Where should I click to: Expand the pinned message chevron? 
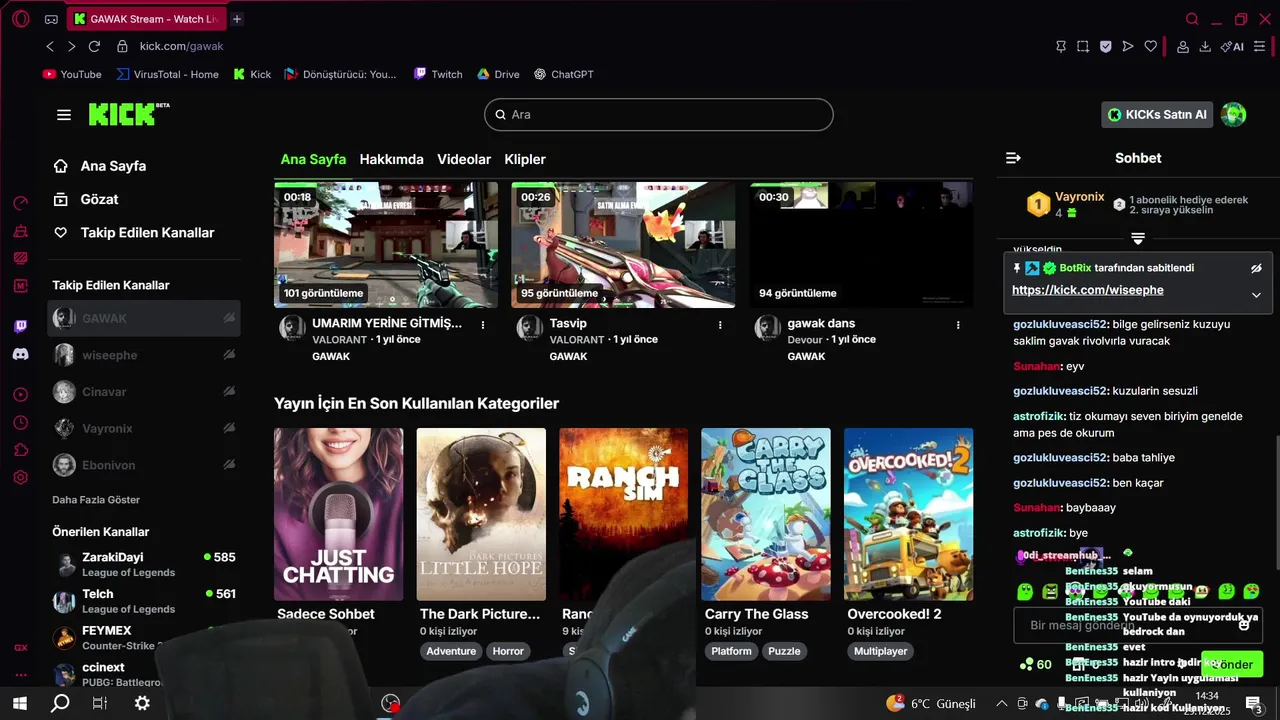(1256, 295)
